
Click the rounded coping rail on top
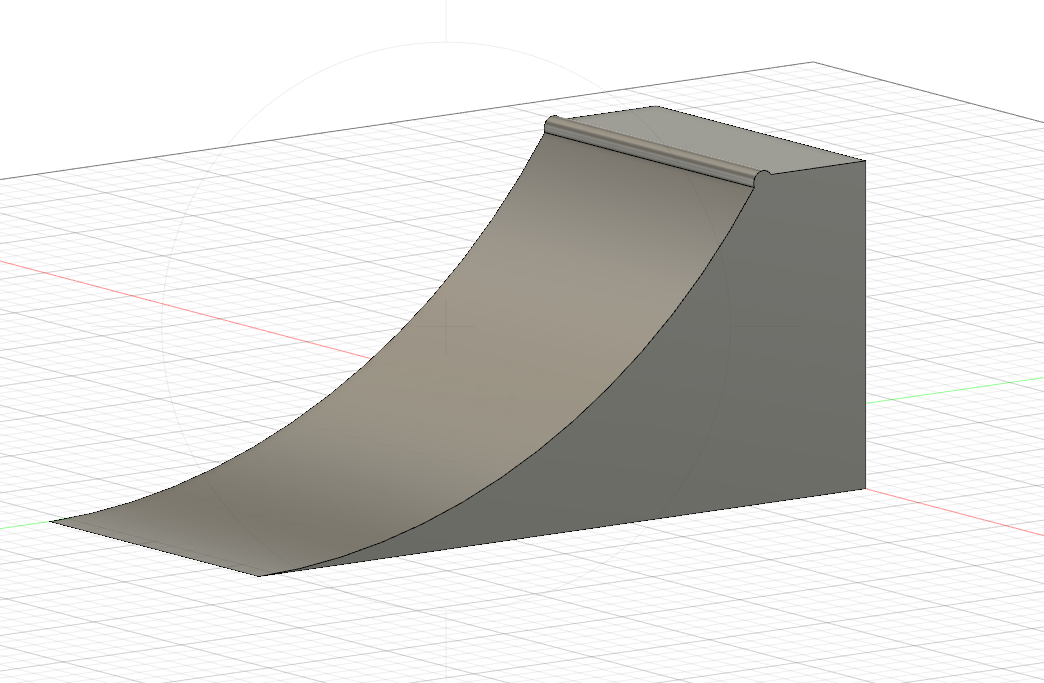[x=650, y=150]
